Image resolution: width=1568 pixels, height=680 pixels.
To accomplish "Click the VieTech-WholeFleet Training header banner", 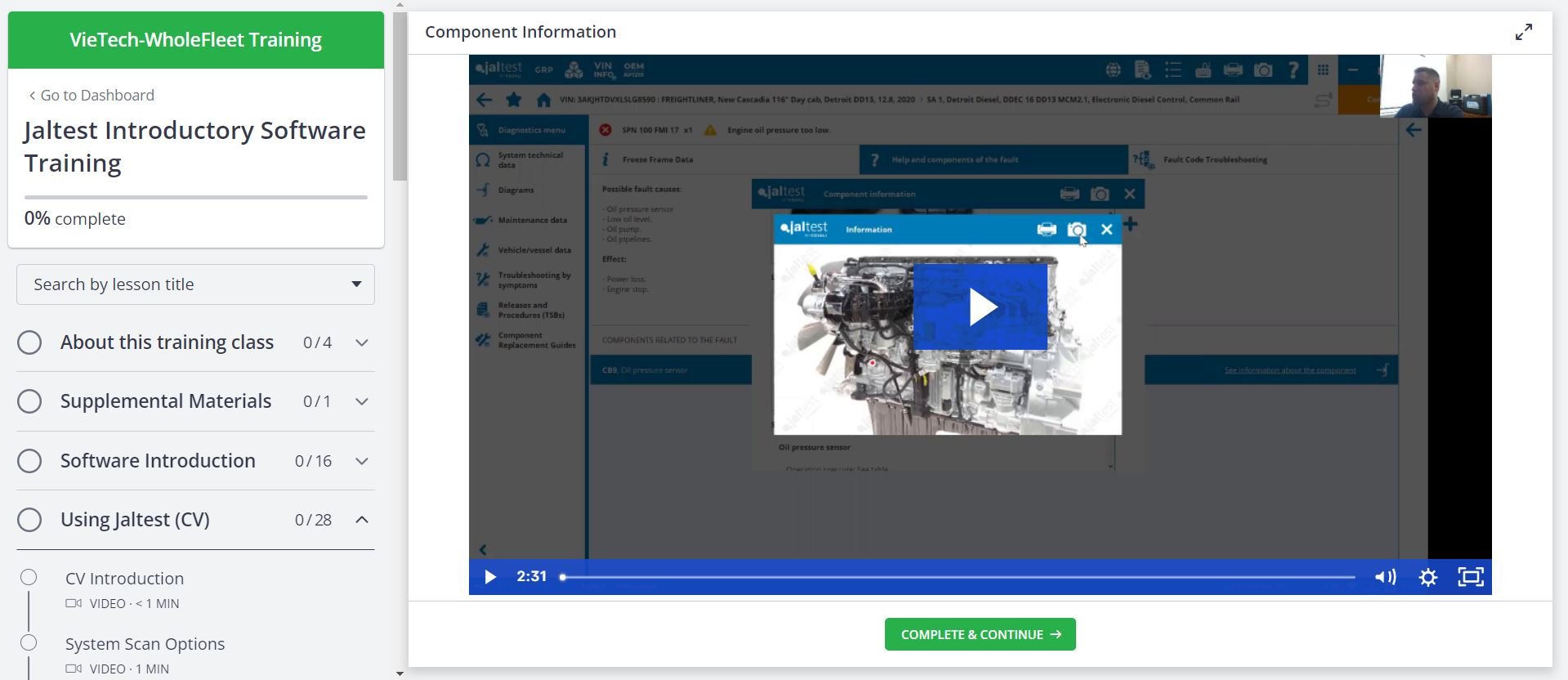I will click(195, 40).
